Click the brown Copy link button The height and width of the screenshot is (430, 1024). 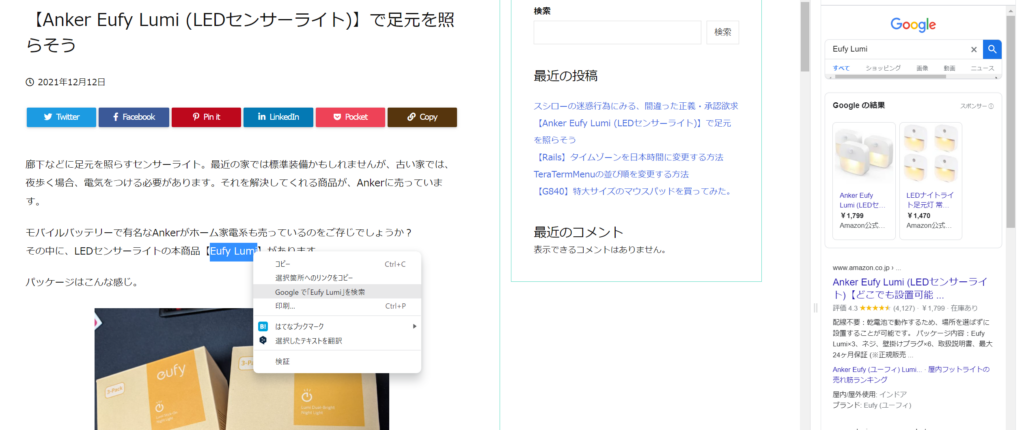point(423,117)
